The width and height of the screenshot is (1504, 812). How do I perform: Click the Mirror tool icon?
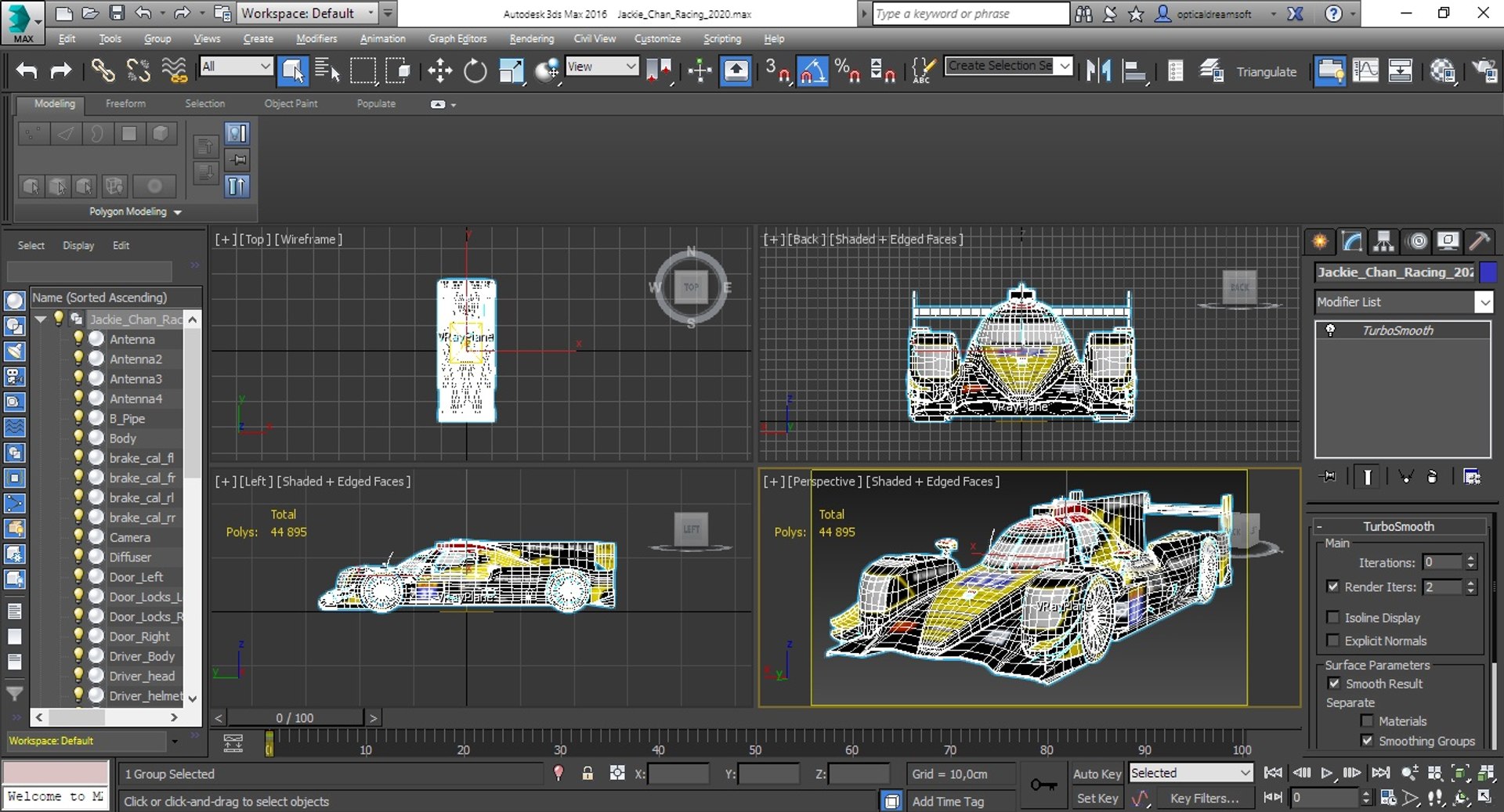click(x=1098, y=71)
